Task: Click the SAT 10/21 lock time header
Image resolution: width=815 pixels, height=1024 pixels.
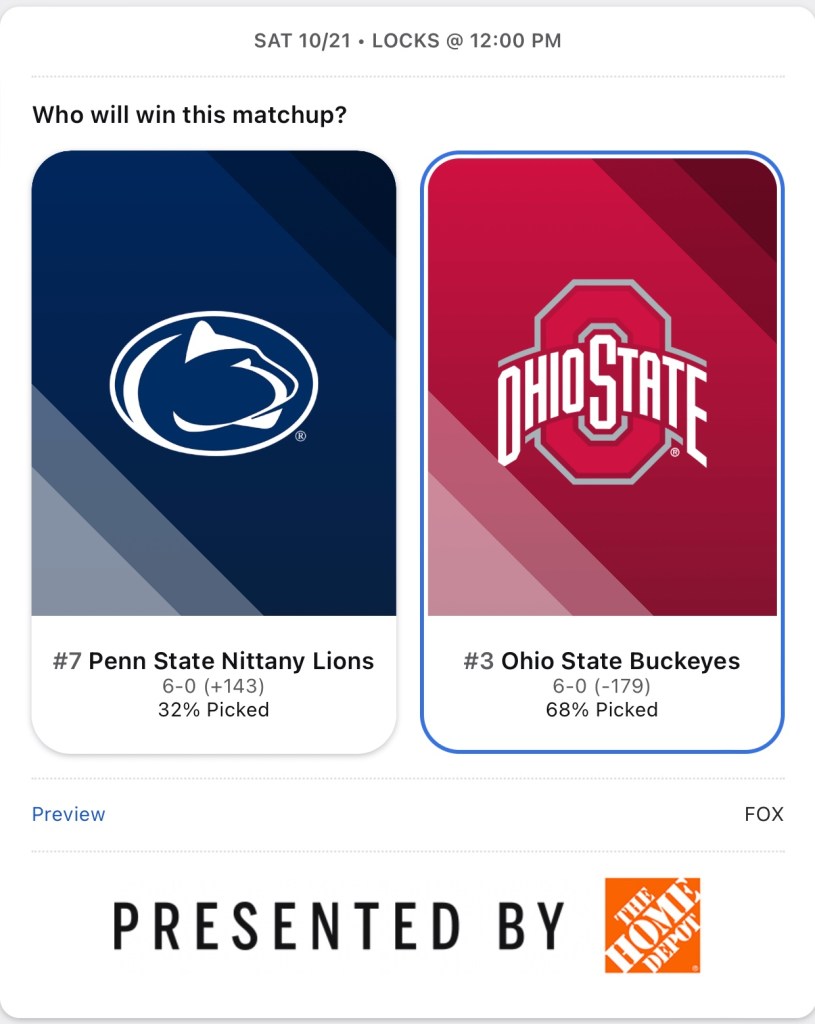Action: coord(407,41)
